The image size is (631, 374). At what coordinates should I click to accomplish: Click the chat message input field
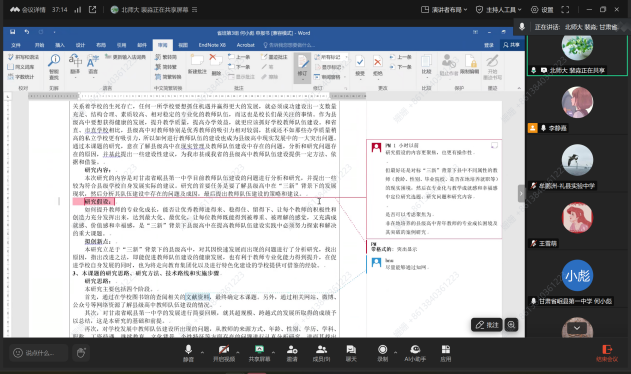[39, 353]
